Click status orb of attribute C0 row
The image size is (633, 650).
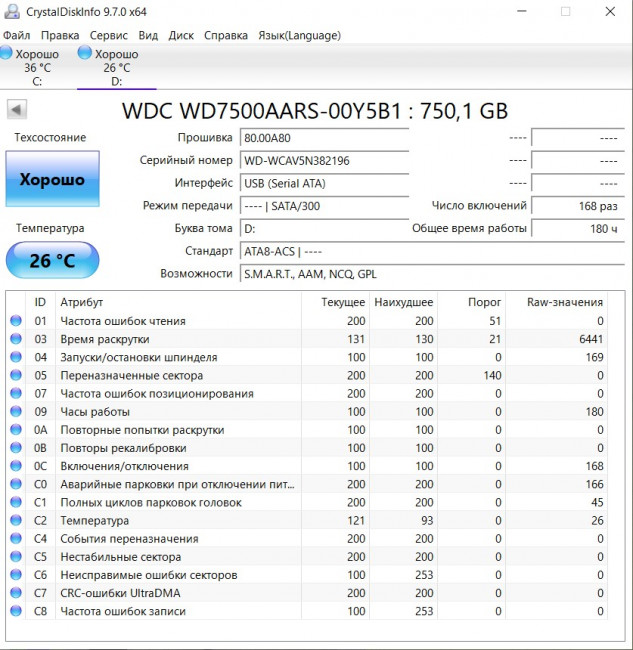[x=16, y=484]
